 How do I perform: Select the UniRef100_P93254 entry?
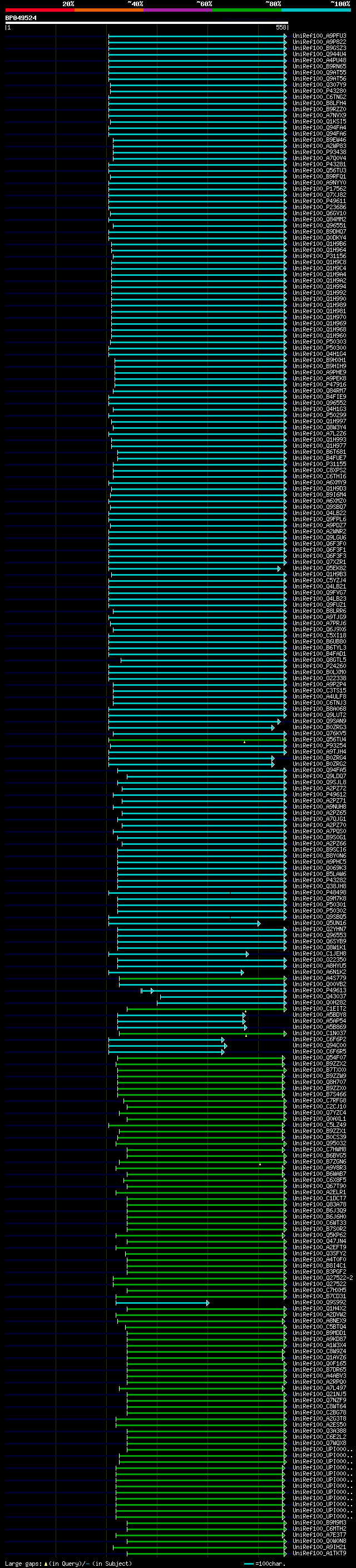(x=319, y=746)
